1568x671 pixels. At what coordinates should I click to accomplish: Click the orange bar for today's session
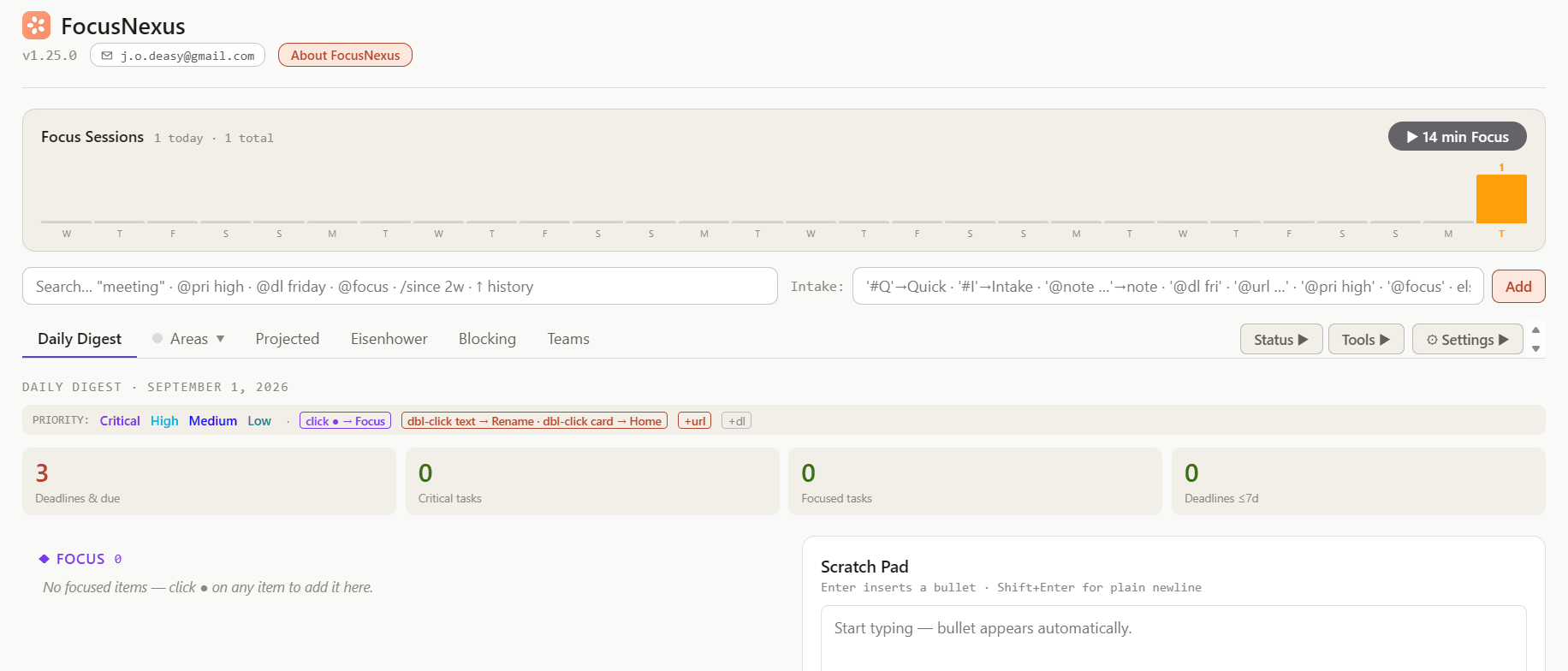1501,199
